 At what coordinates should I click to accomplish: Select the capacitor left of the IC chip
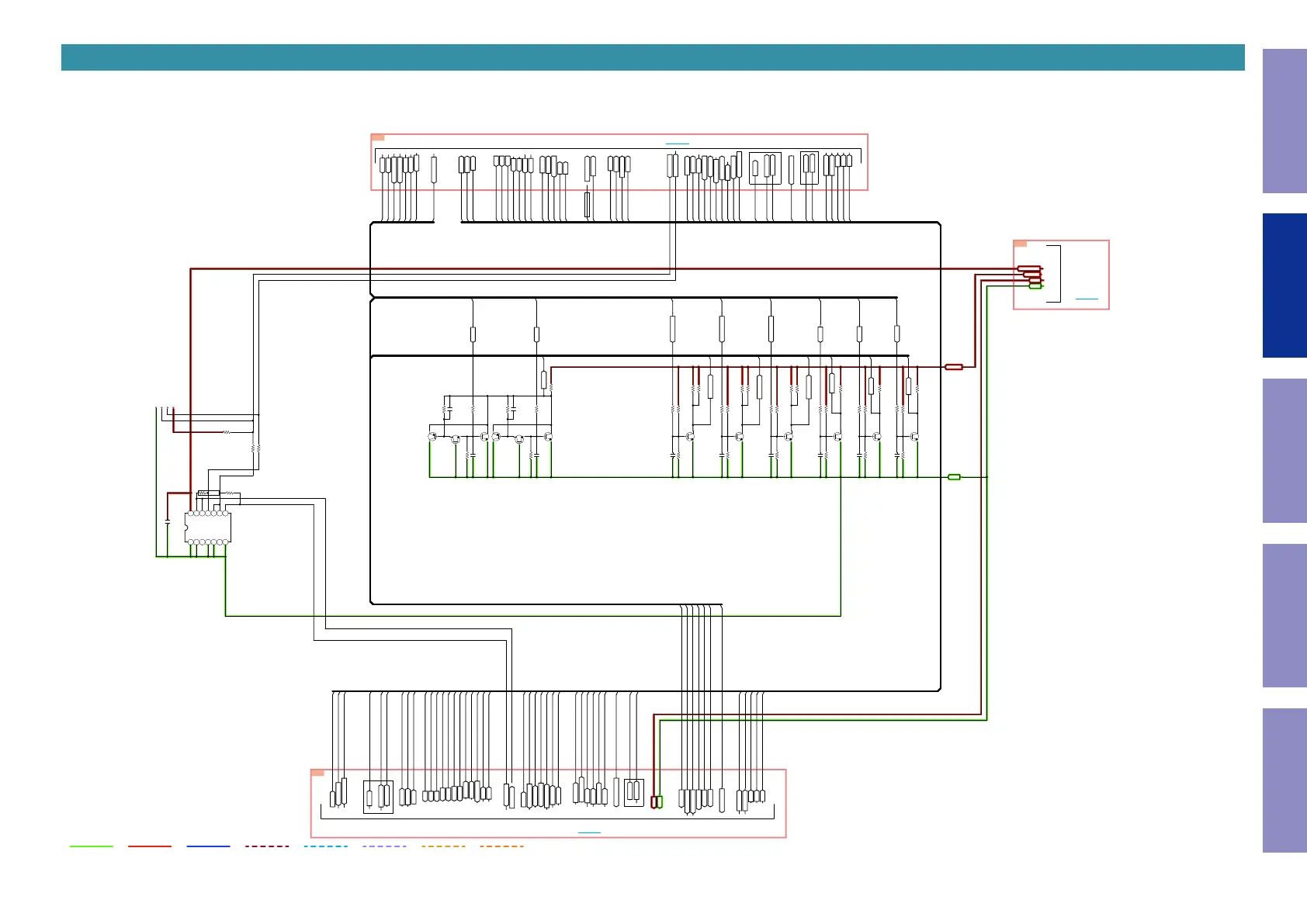tap(168, 522)
